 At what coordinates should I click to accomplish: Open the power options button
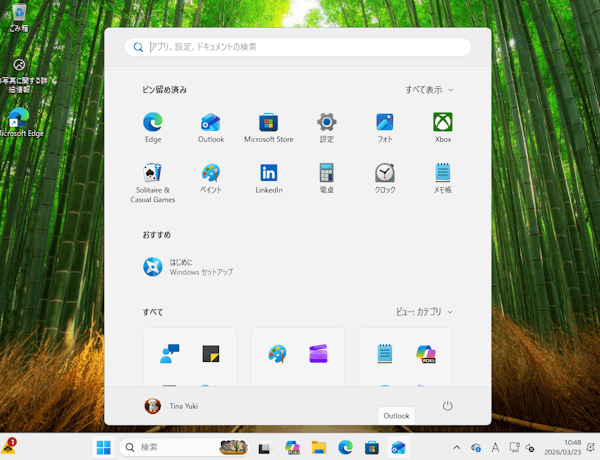[447, 406]
